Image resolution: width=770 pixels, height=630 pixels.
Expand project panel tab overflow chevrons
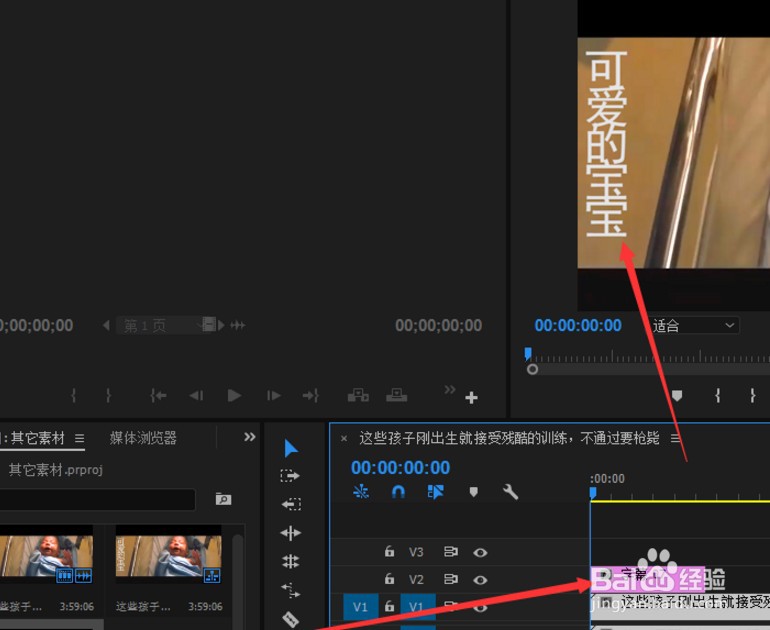click(x=249, y=437)
